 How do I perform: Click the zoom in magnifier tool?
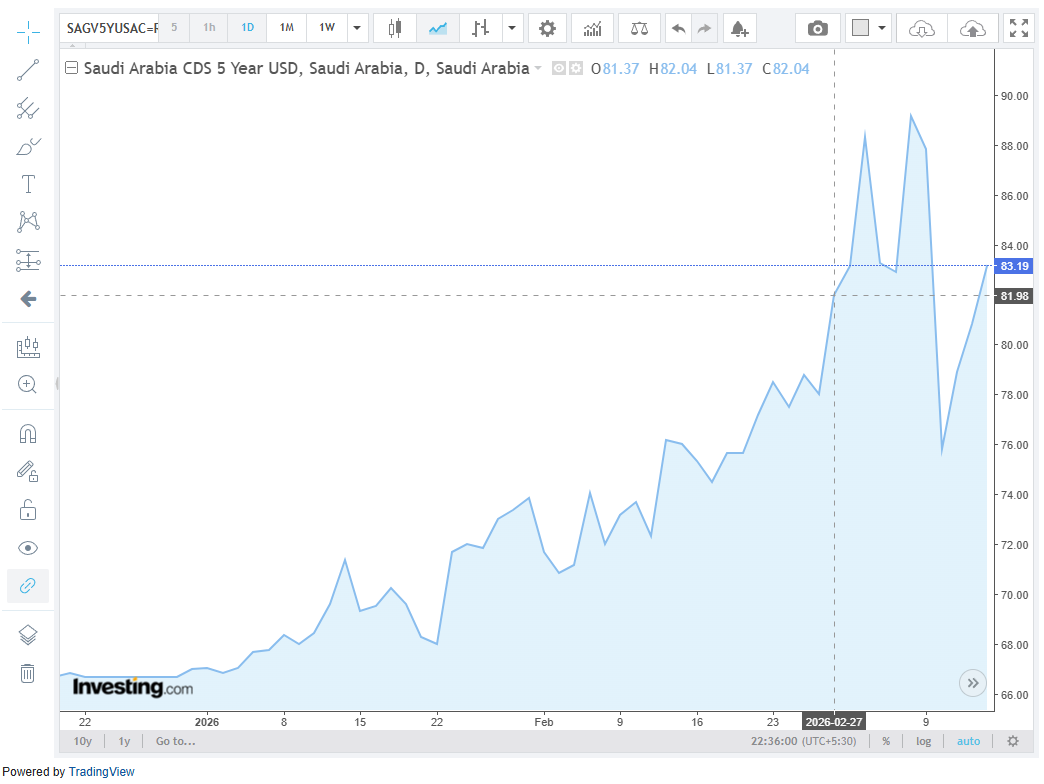coord(28,385)
